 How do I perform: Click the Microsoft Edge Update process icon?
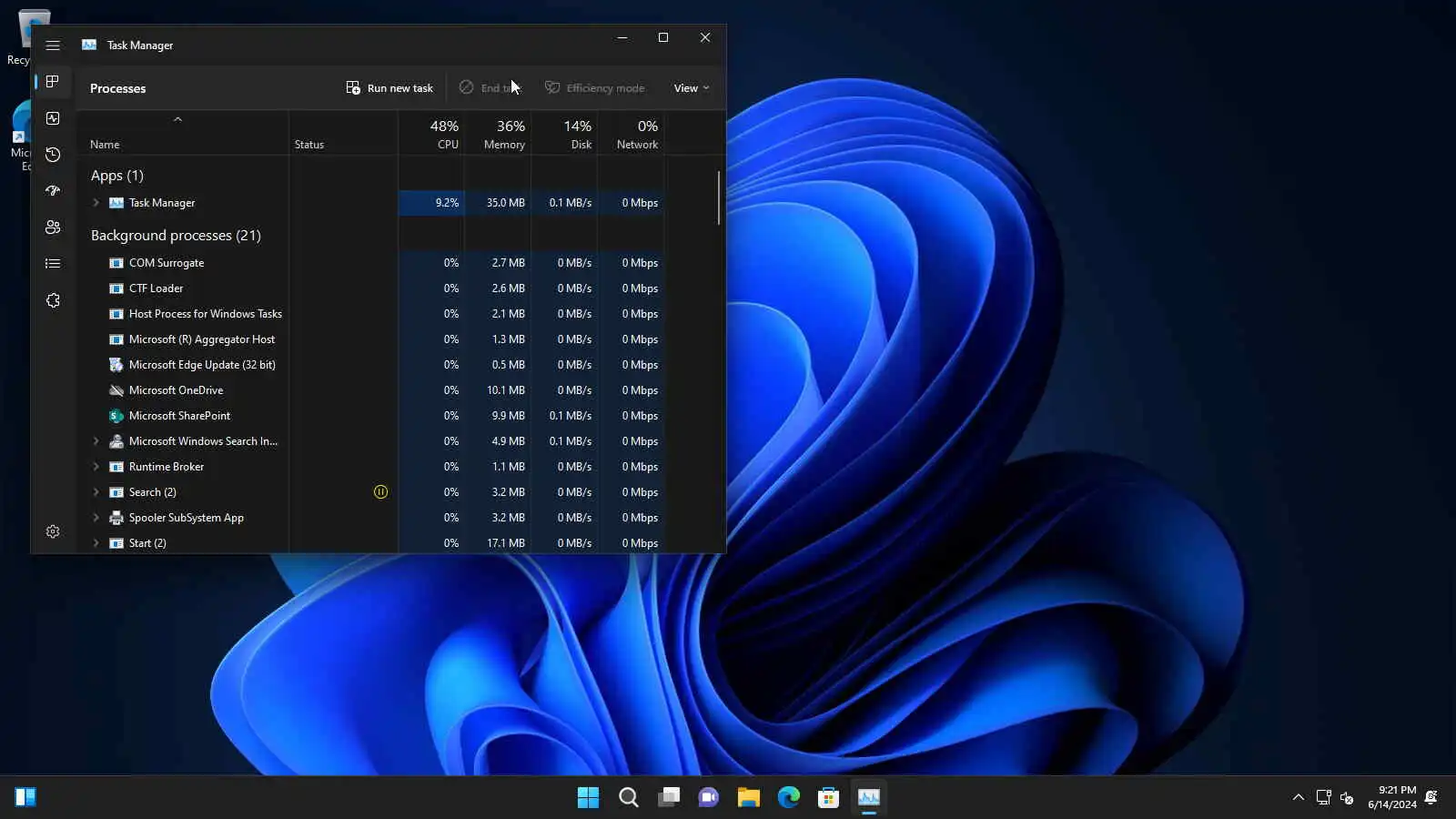pos(116,365)
